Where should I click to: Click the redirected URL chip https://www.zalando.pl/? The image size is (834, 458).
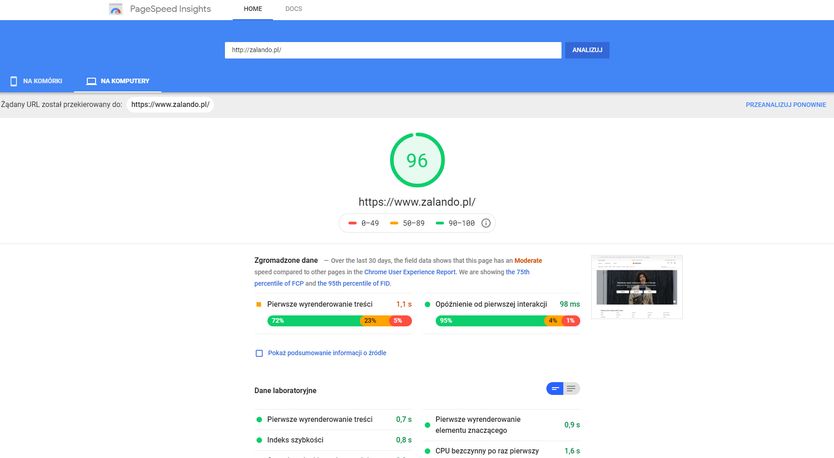[170, 104]
